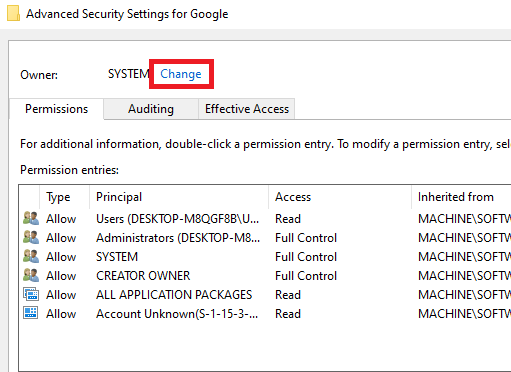The height and width of the screenshot is (372, 511).
Task: Click Full Control in the CREATOR OWNER row
Action: 306,276
